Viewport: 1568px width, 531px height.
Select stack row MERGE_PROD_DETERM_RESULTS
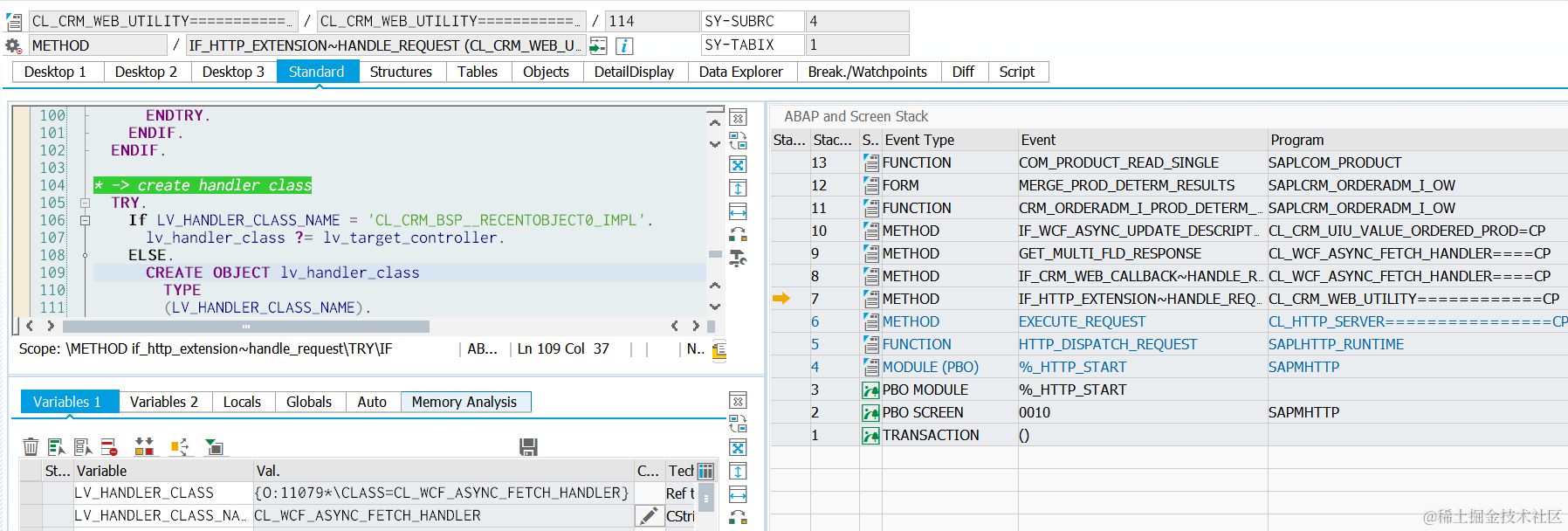(1169, 185)
